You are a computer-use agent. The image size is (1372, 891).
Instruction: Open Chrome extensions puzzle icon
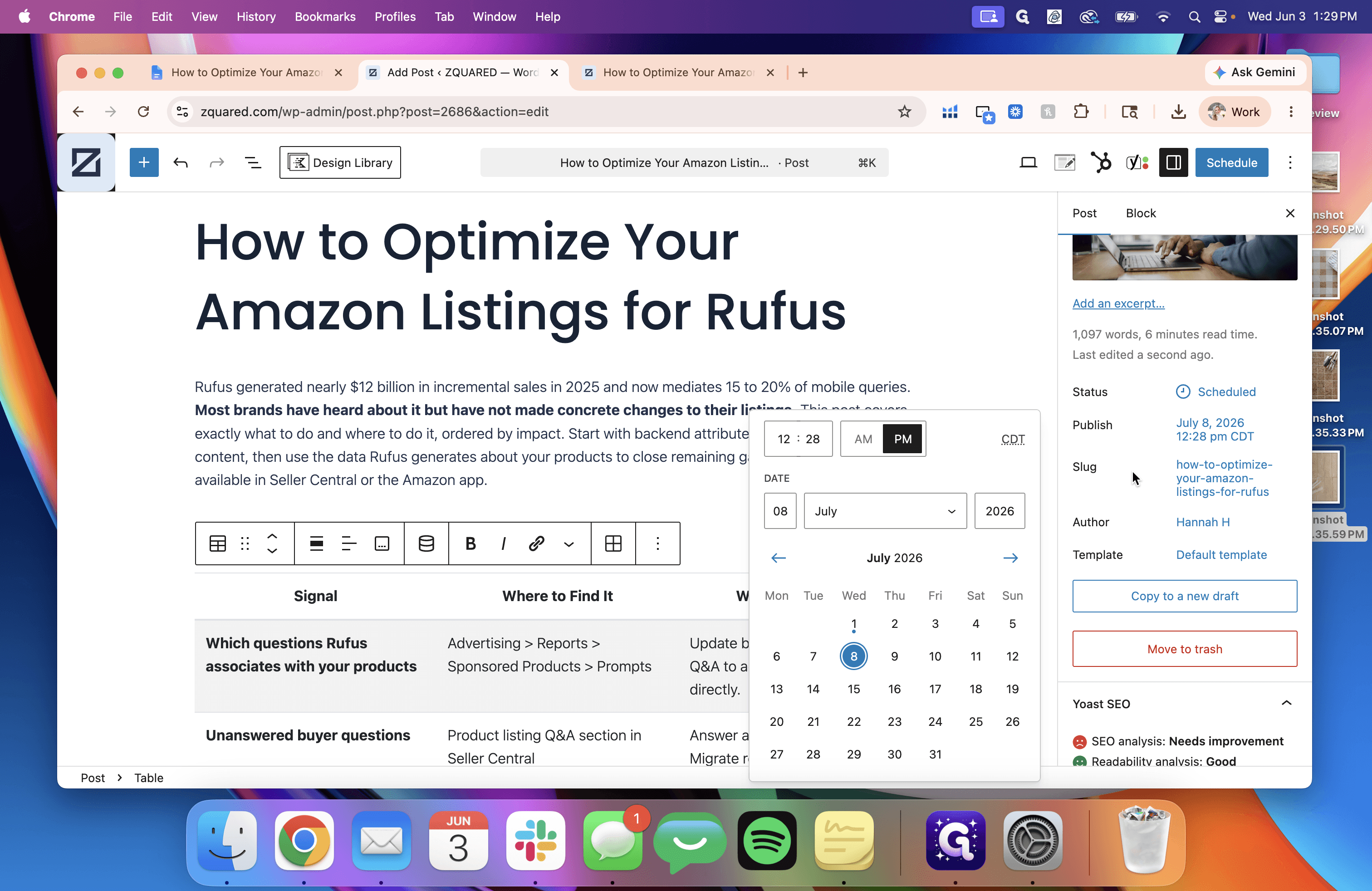point(1081,112)
